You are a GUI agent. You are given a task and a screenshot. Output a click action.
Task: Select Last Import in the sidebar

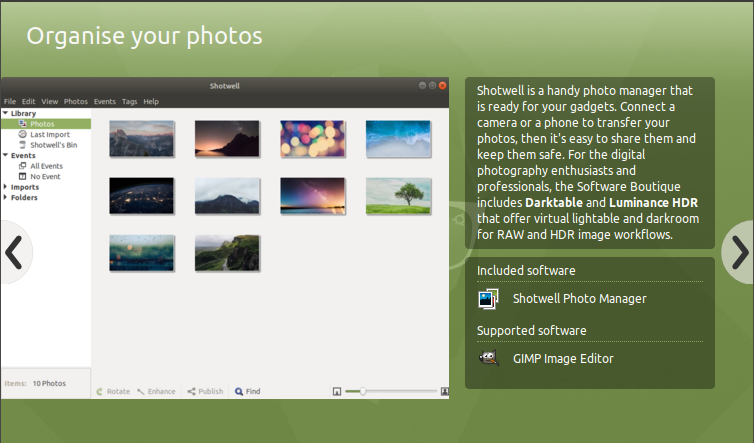(x=49, y=134)
